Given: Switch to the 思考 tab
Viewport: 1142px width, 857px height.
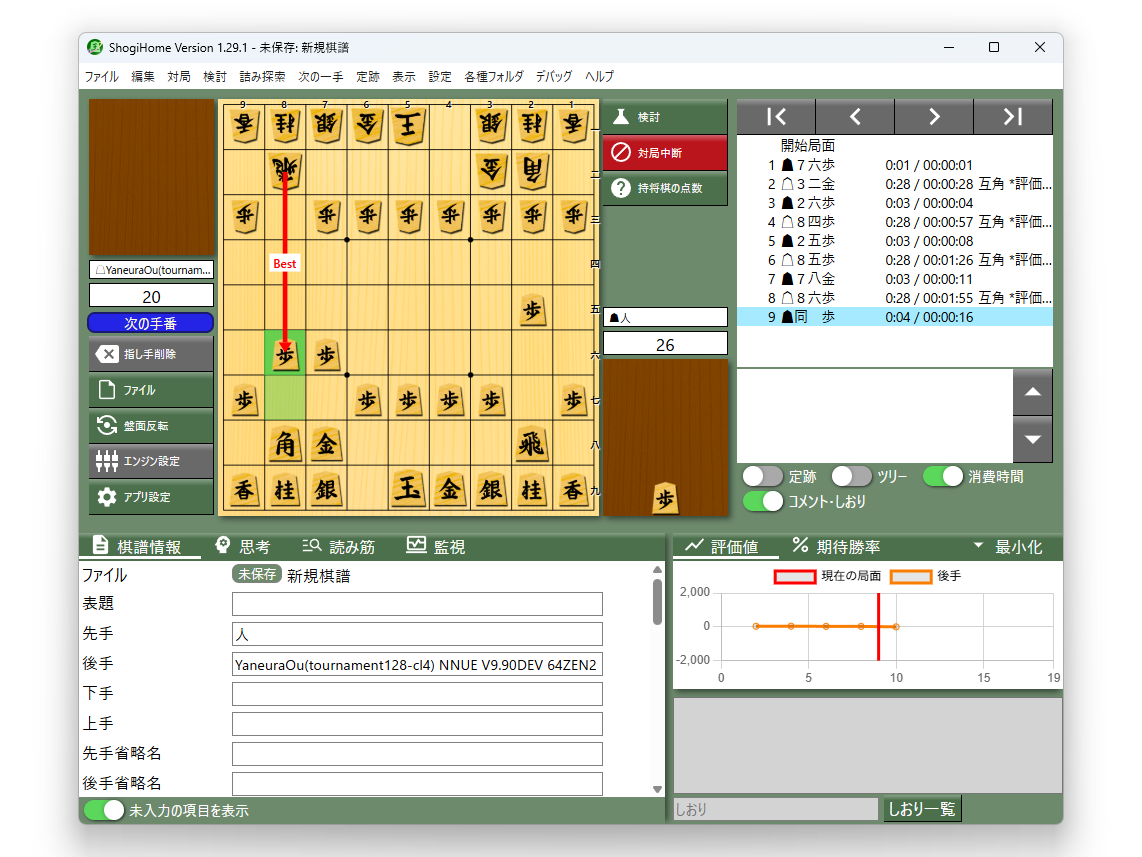Looking at the screenshot, I should coord(244,546).
